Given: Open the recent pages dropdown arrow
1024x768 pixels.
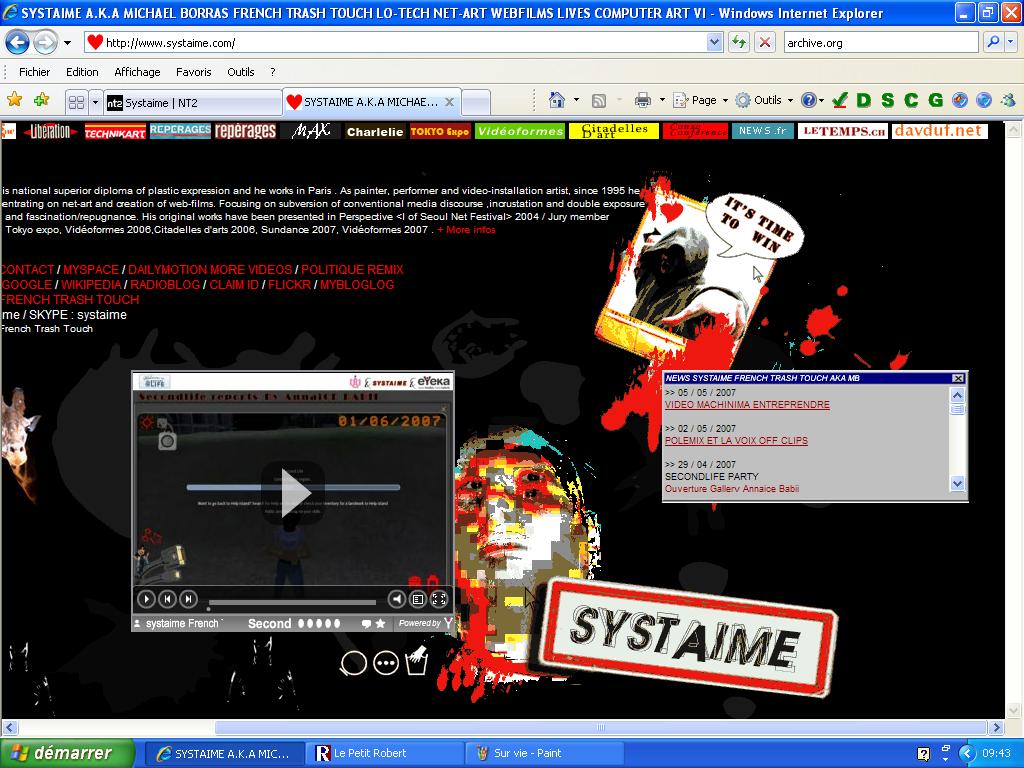Looking at the screenshot, I should coord(67,43).
